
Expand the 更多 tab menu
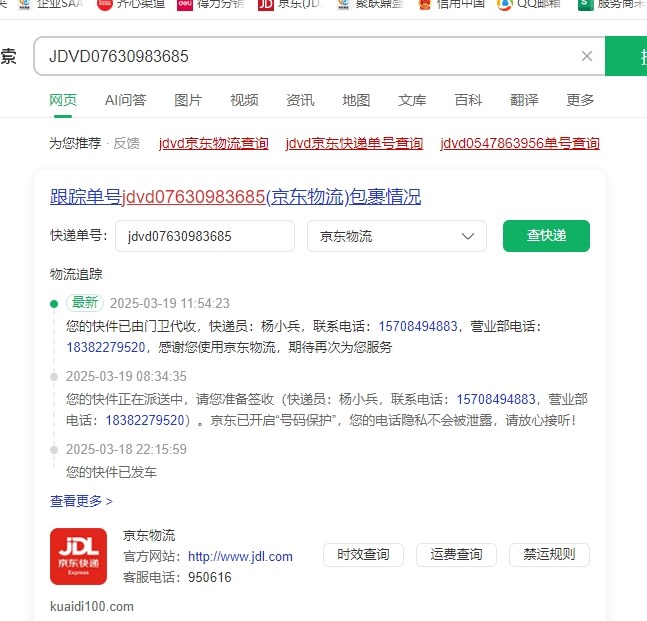pyautogui.click(x=580, y=100)
